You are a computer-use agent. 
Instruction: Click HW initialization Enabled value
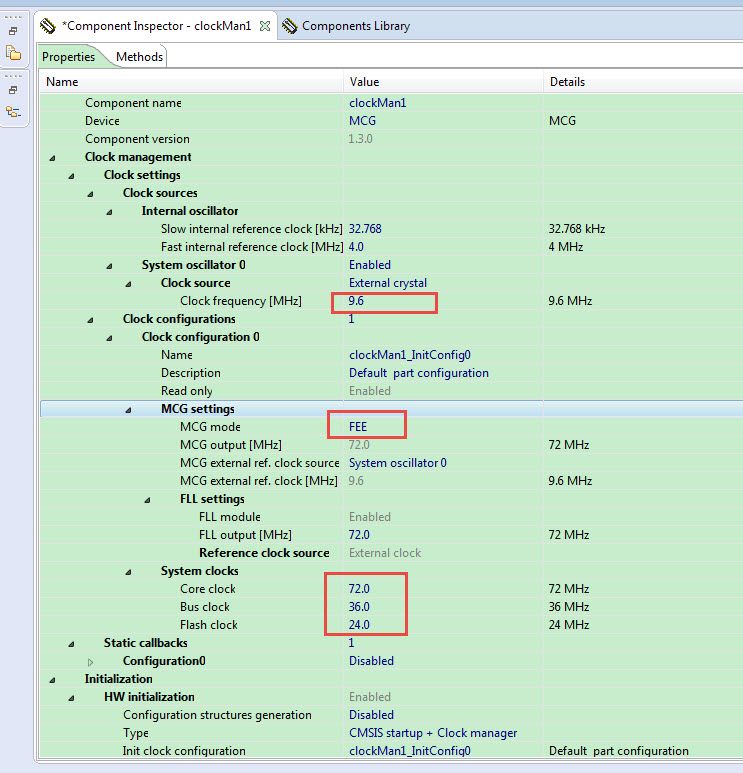(370, 697)
